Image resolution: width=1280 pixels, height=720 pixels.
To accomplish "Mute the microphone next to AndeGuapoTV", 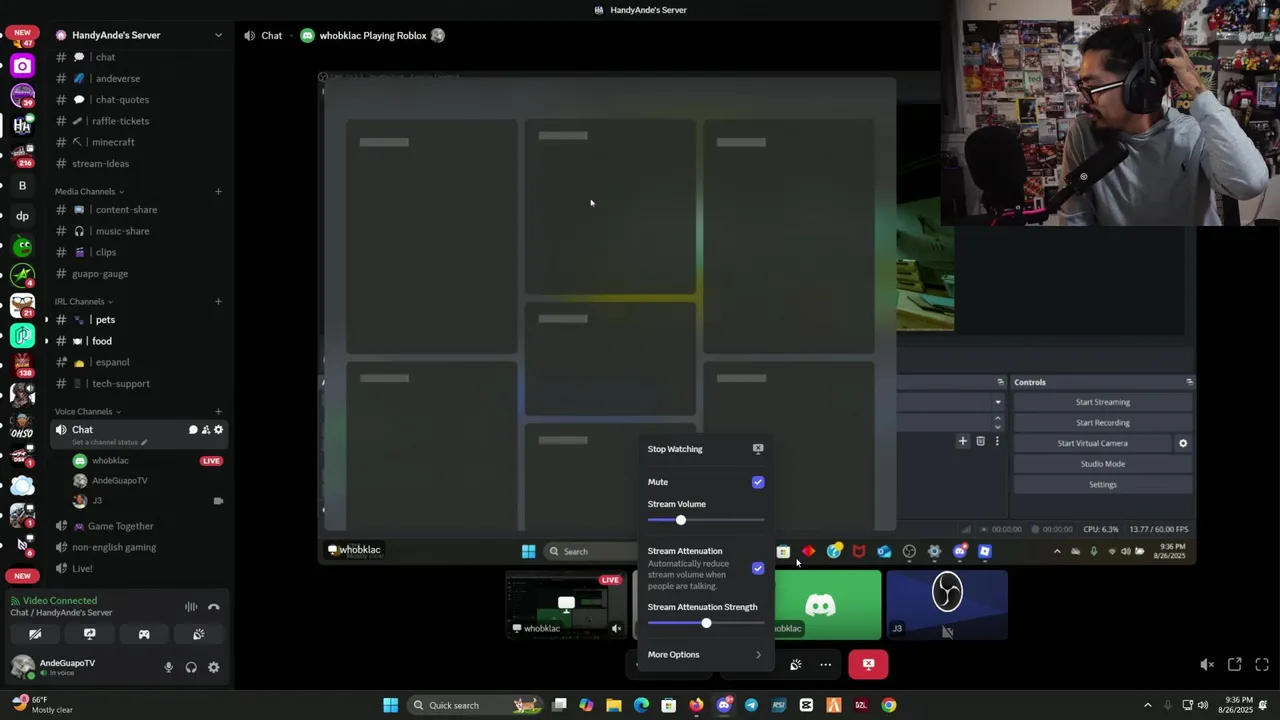I will coord(168,667).
